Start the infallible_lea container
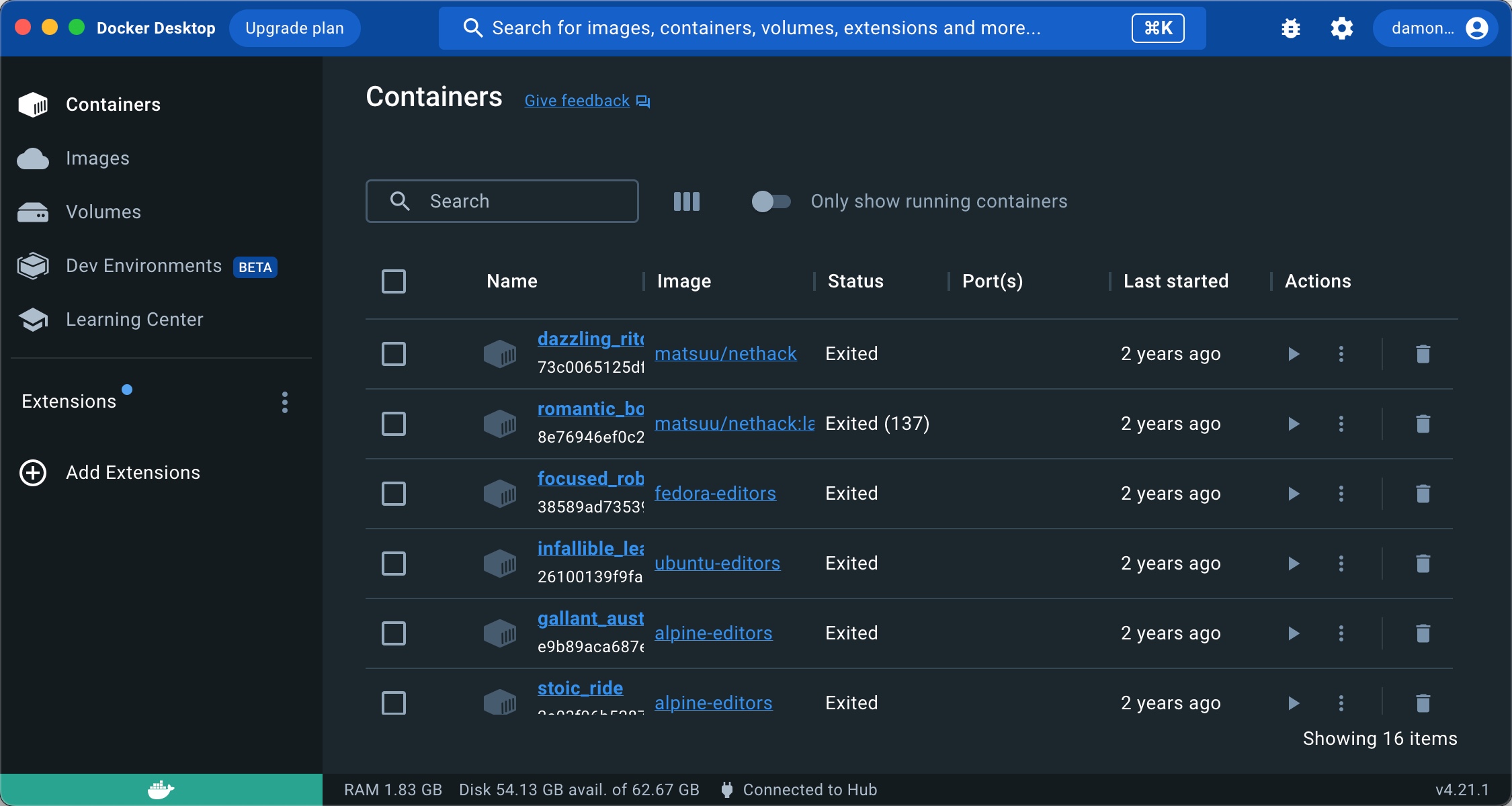Image resolution: width=1512 pixels, height=806 pixels. tap(1294, 564)
